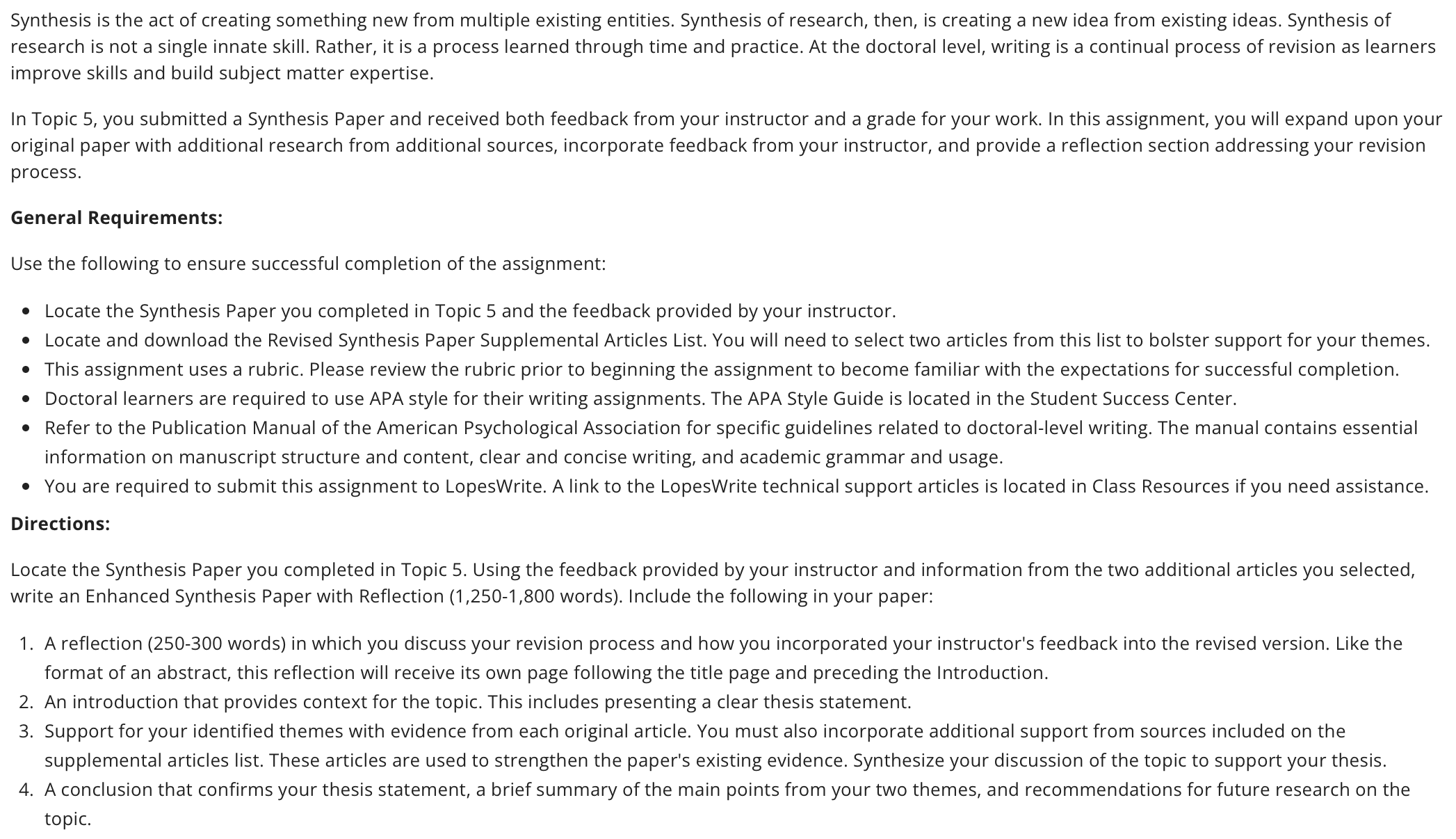The image size is (1456, 839).
Task: Click numbered item 4 about the conclusion
Action: (x=727, y=804)
